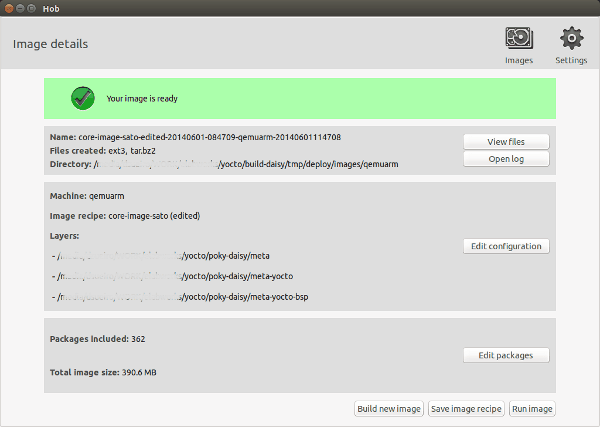Start Build new image

point(389,408)
